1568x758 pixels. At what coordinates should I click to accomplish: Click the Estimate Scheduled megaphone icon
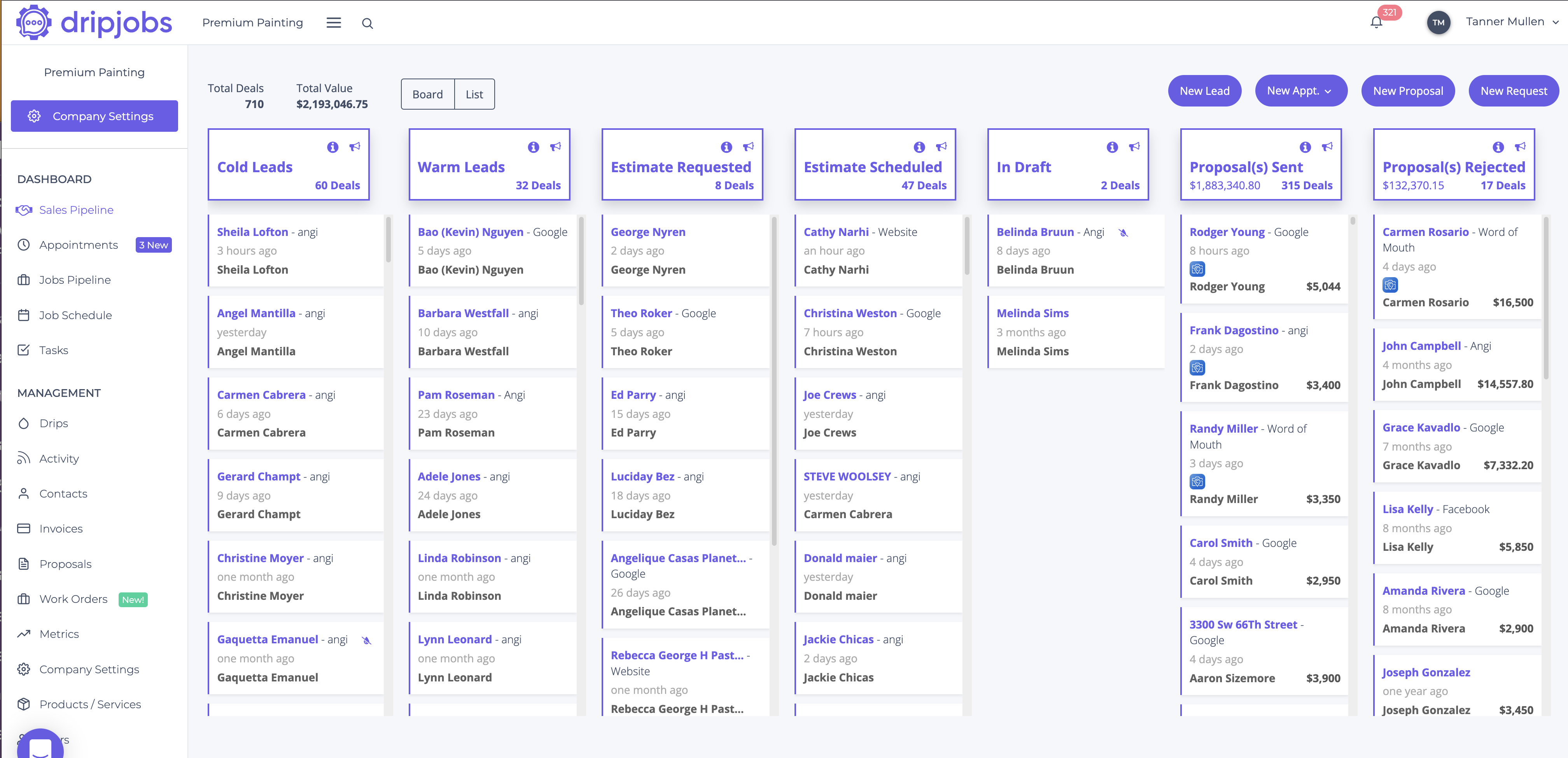coord(941,146)
